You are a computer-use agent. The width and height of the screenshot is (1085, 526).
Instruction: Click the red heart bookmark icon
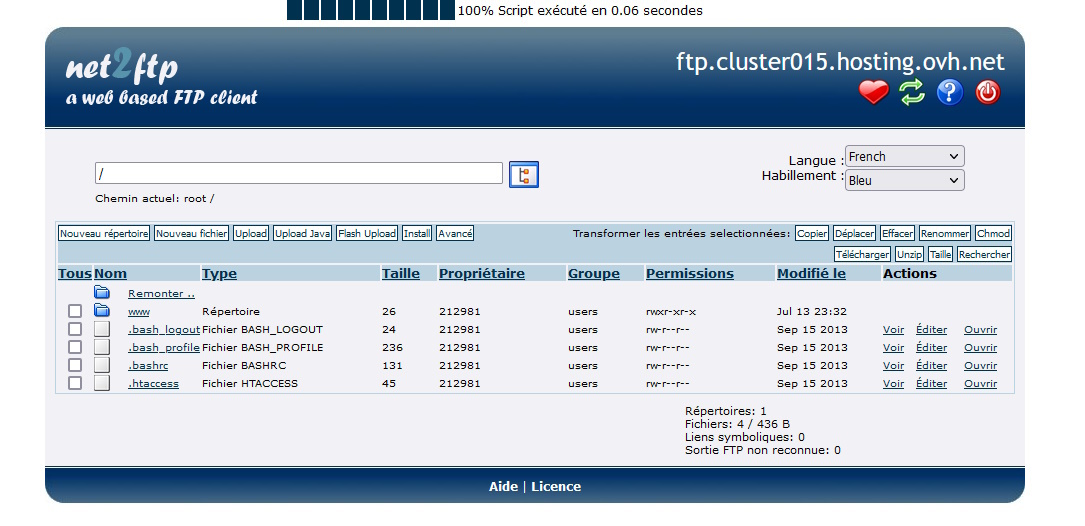(x=873, y=93)
